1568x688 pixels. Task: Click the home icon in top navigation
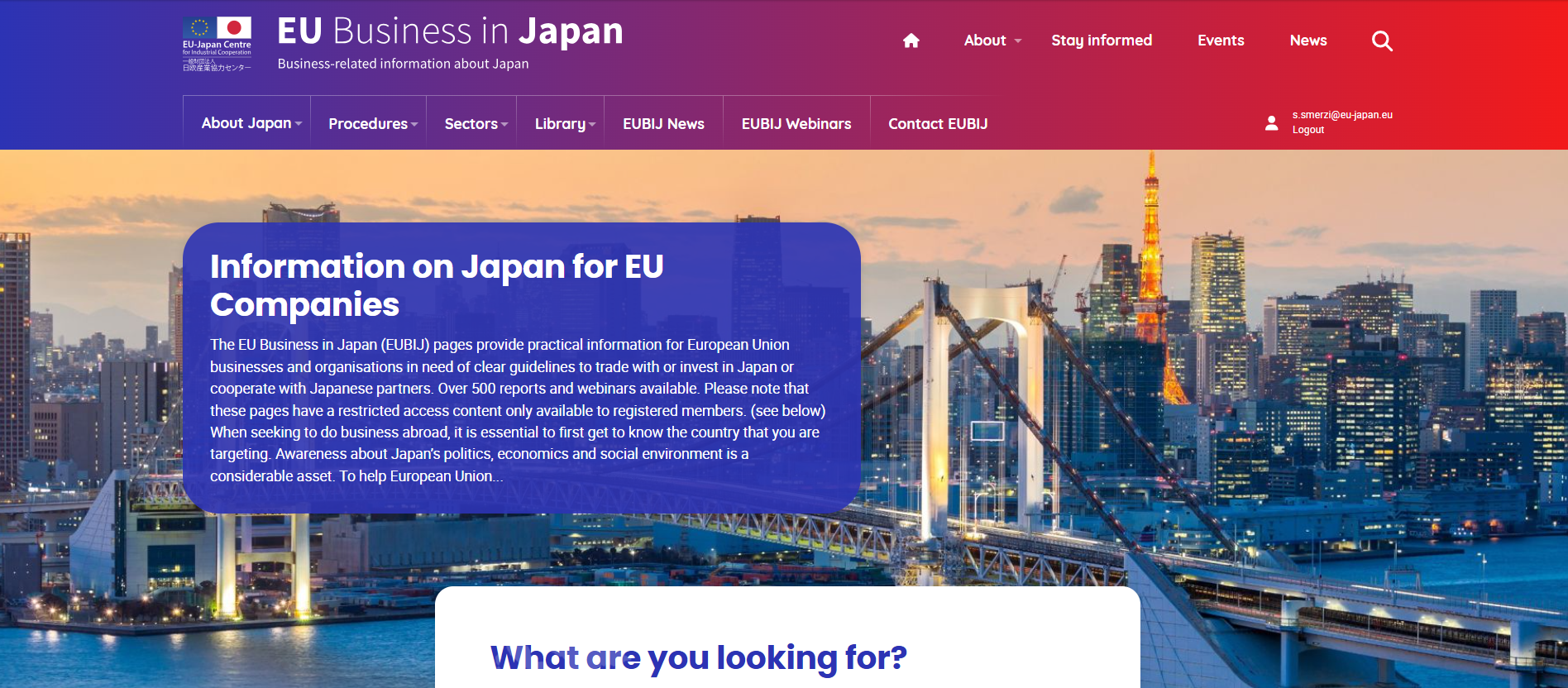(x=911, y=41)
